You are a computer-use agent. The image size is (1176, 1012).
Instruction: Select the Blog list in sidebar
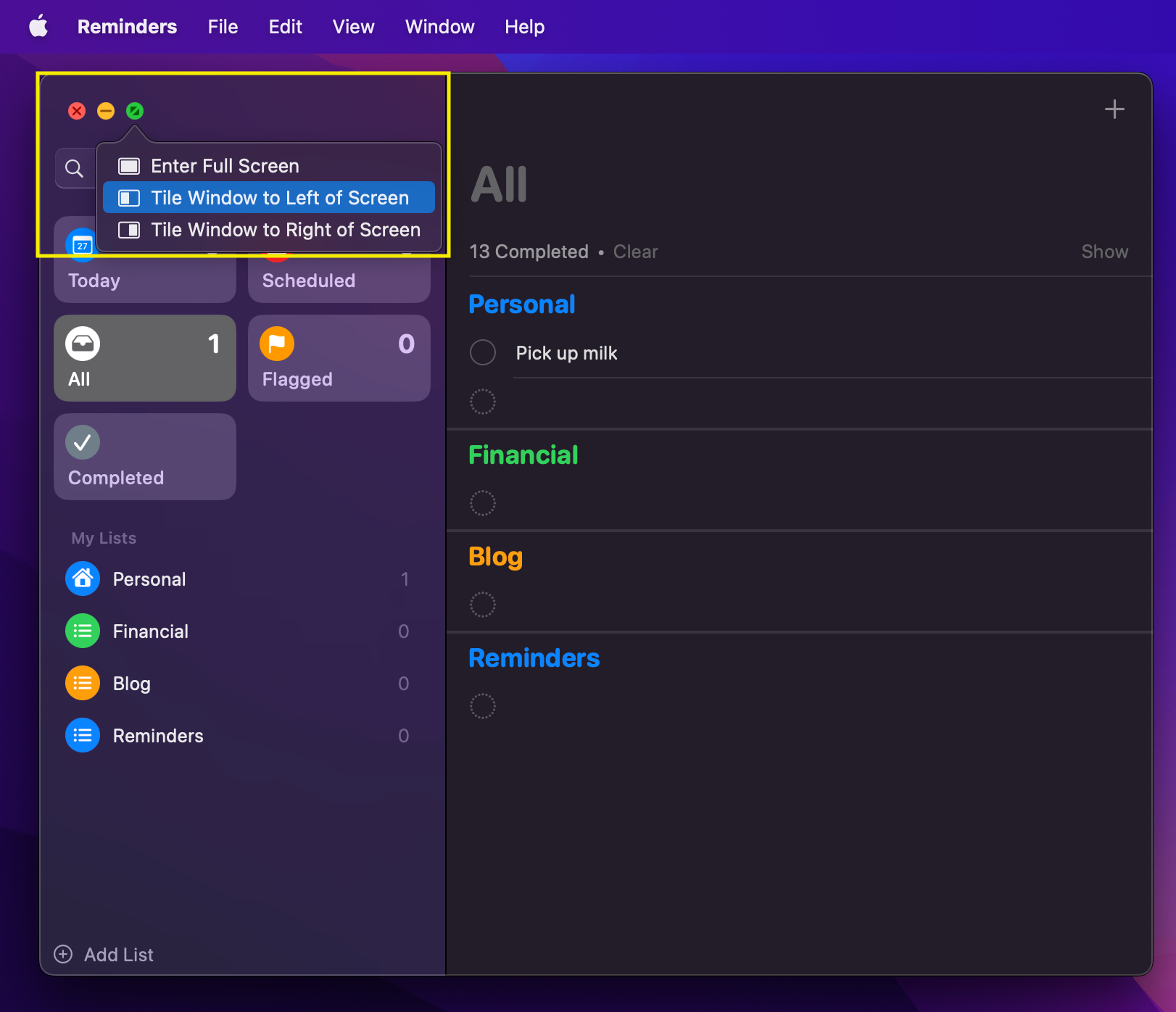coord(242,684)
